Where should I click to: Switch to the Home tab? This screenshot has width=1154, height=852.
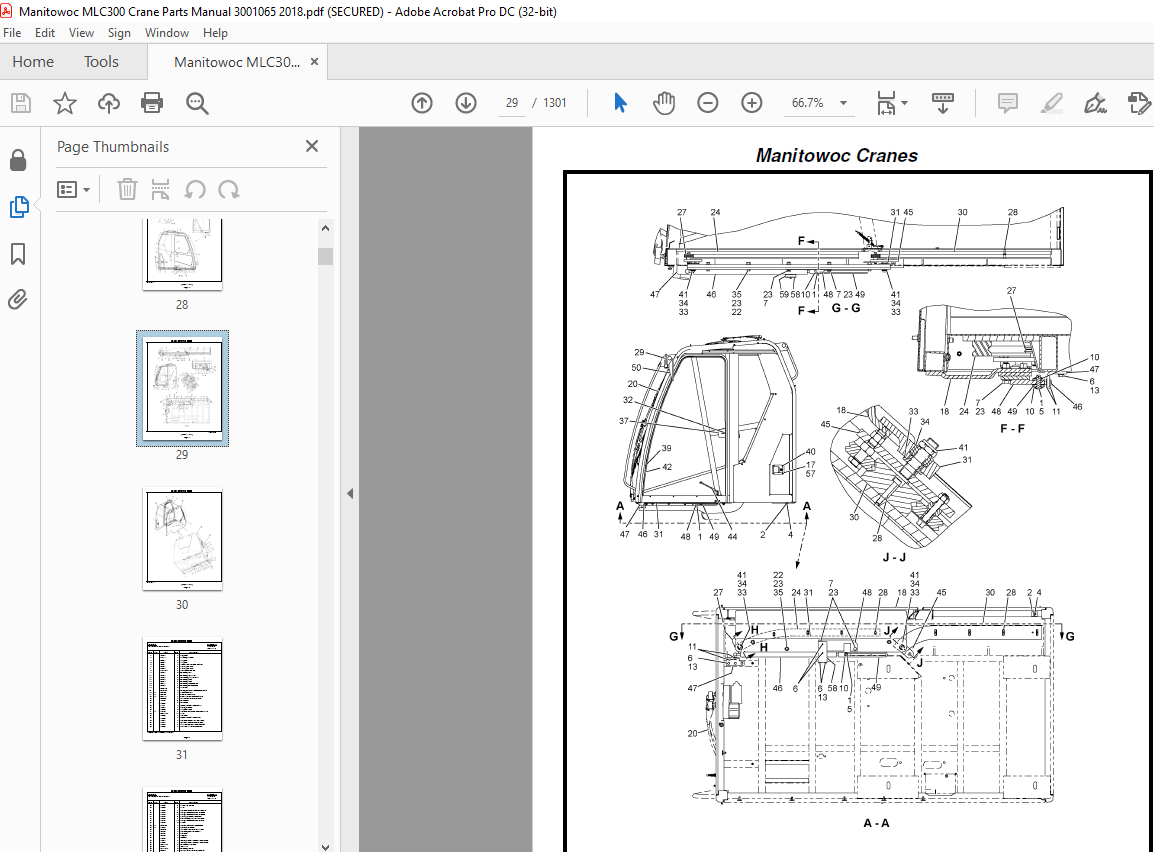coord(33,62)
